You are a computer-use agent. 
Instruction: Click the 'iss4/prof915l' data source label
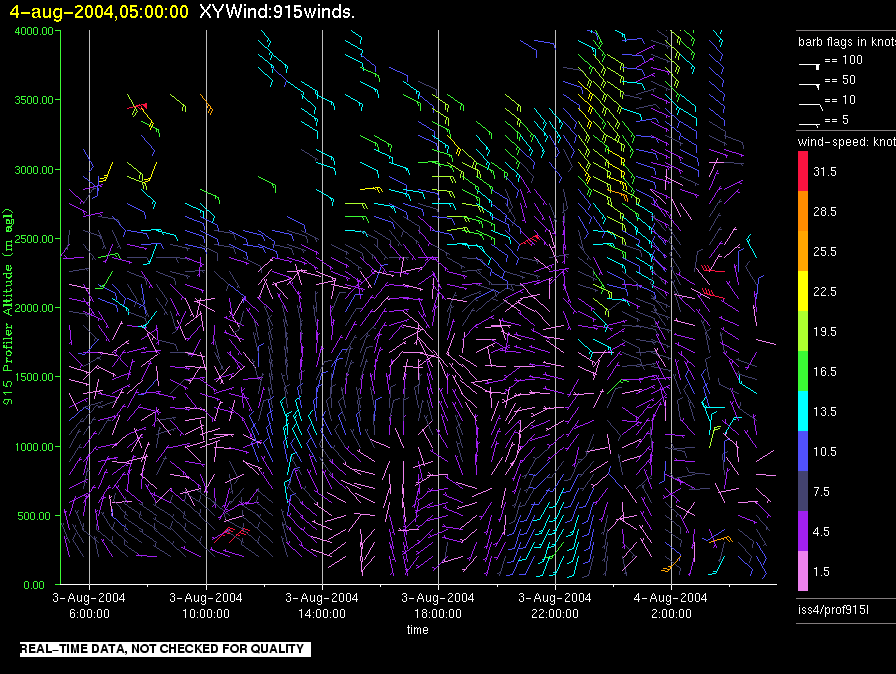(x=833, y=610)
